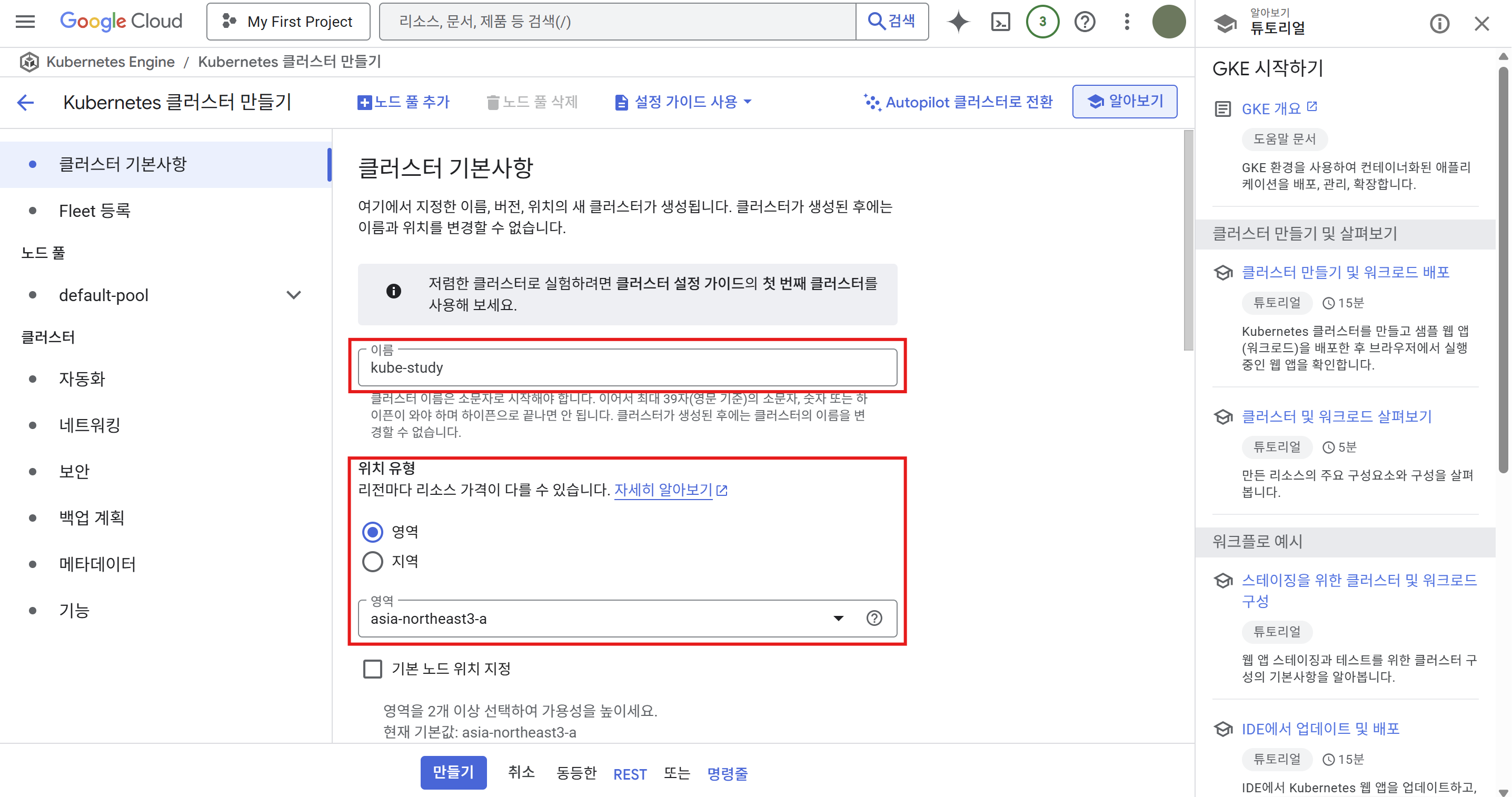
Task: Open the 자세히 알아보기 link
Action: click(663, 490)
